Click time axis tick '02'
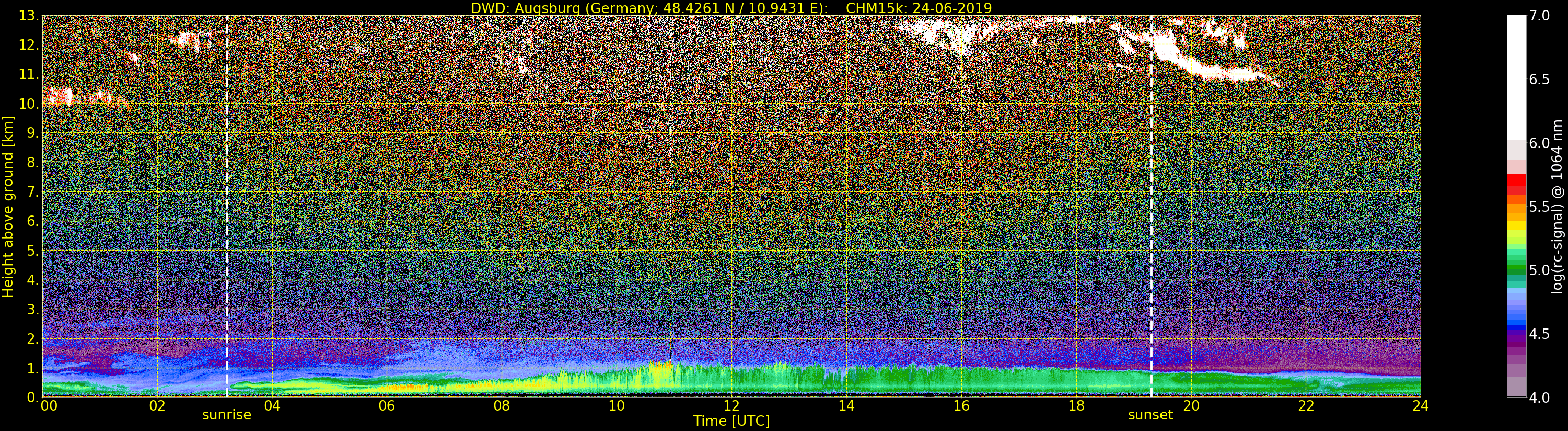Screen dimensions: 1568x431 (x=157, y=405)
